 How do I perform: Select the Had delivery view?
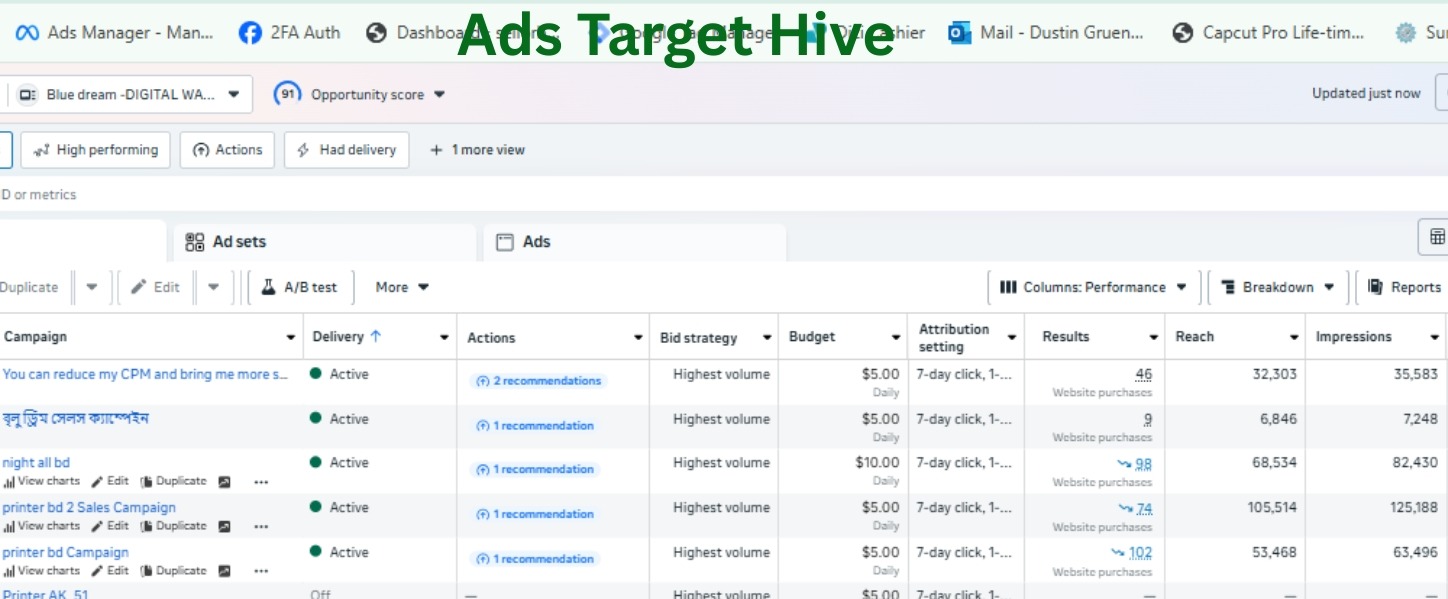click(346, 150)
